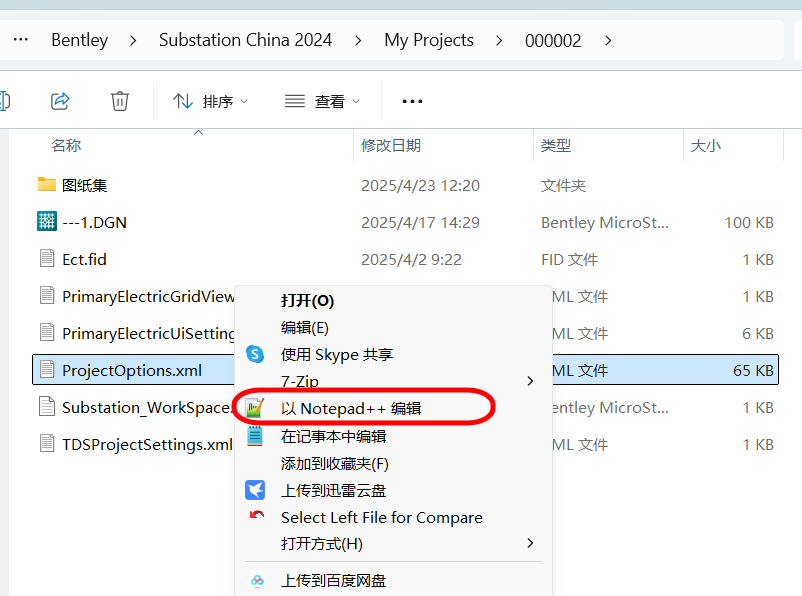802x596 pixels.
Task: Select PrimaryElectricUiSetting file name
Action: 148,334
